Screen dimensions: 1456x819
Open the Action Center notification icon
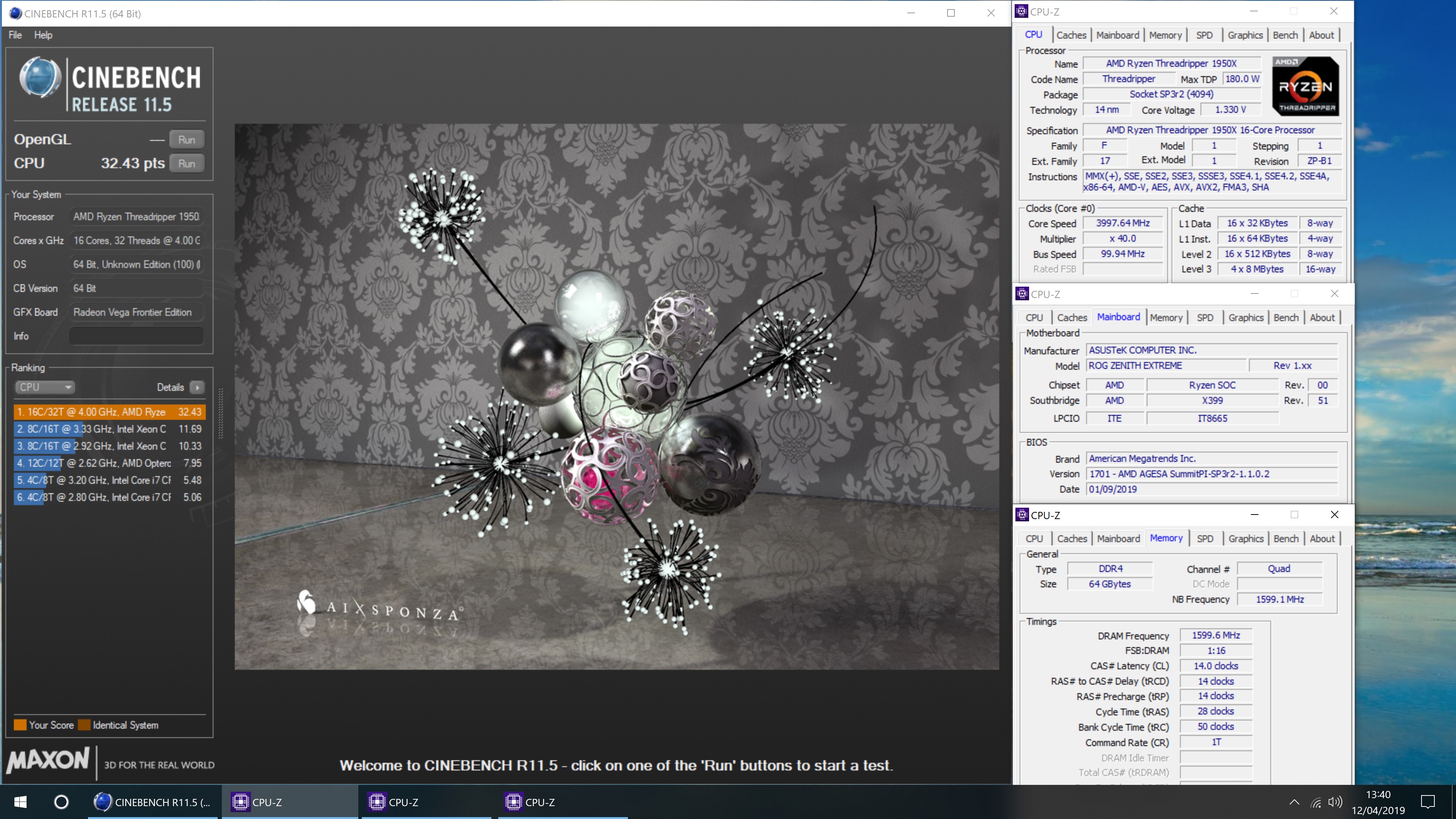tap(1428, 802)
